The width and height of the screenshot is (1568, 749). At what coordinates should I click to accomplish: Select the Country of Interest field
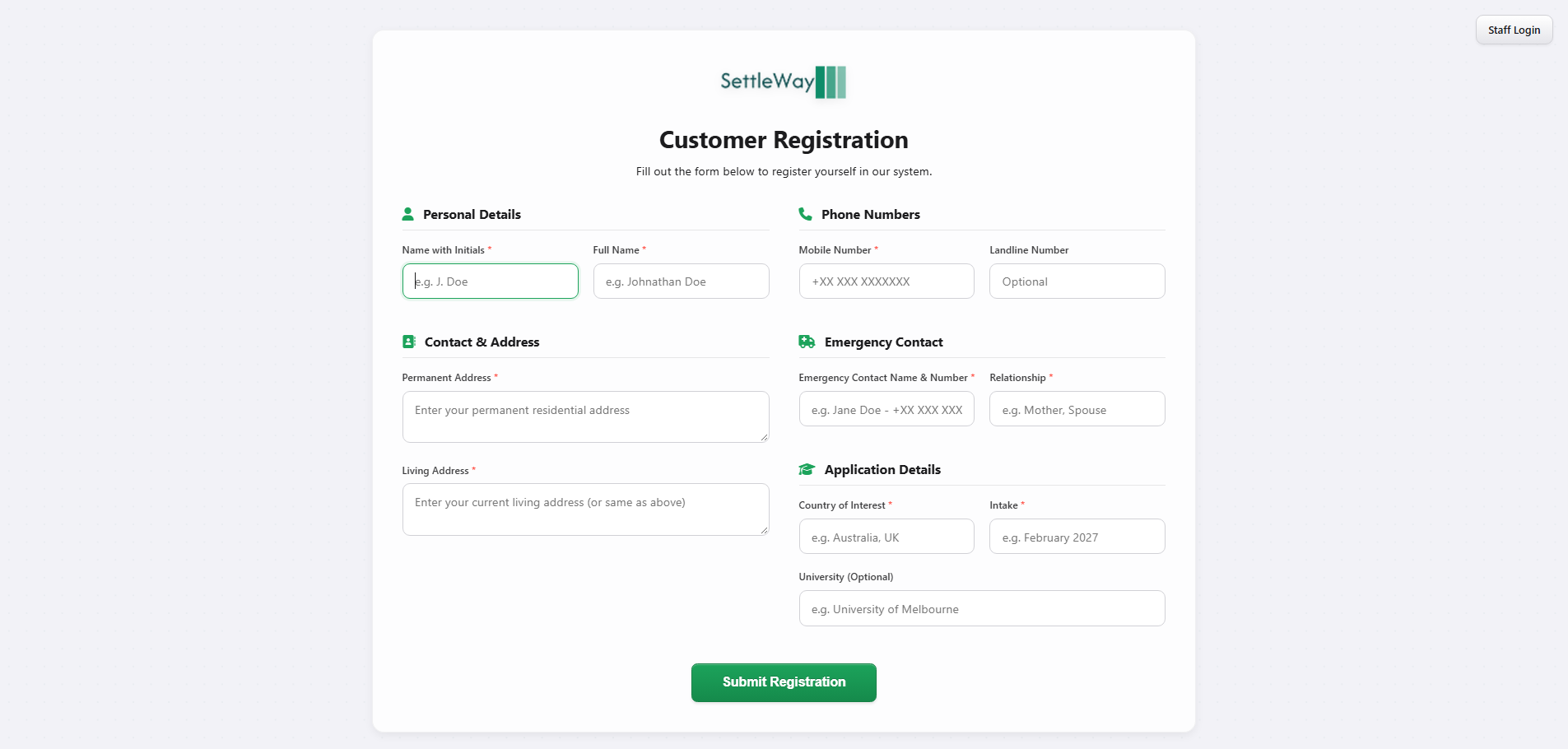886,537
